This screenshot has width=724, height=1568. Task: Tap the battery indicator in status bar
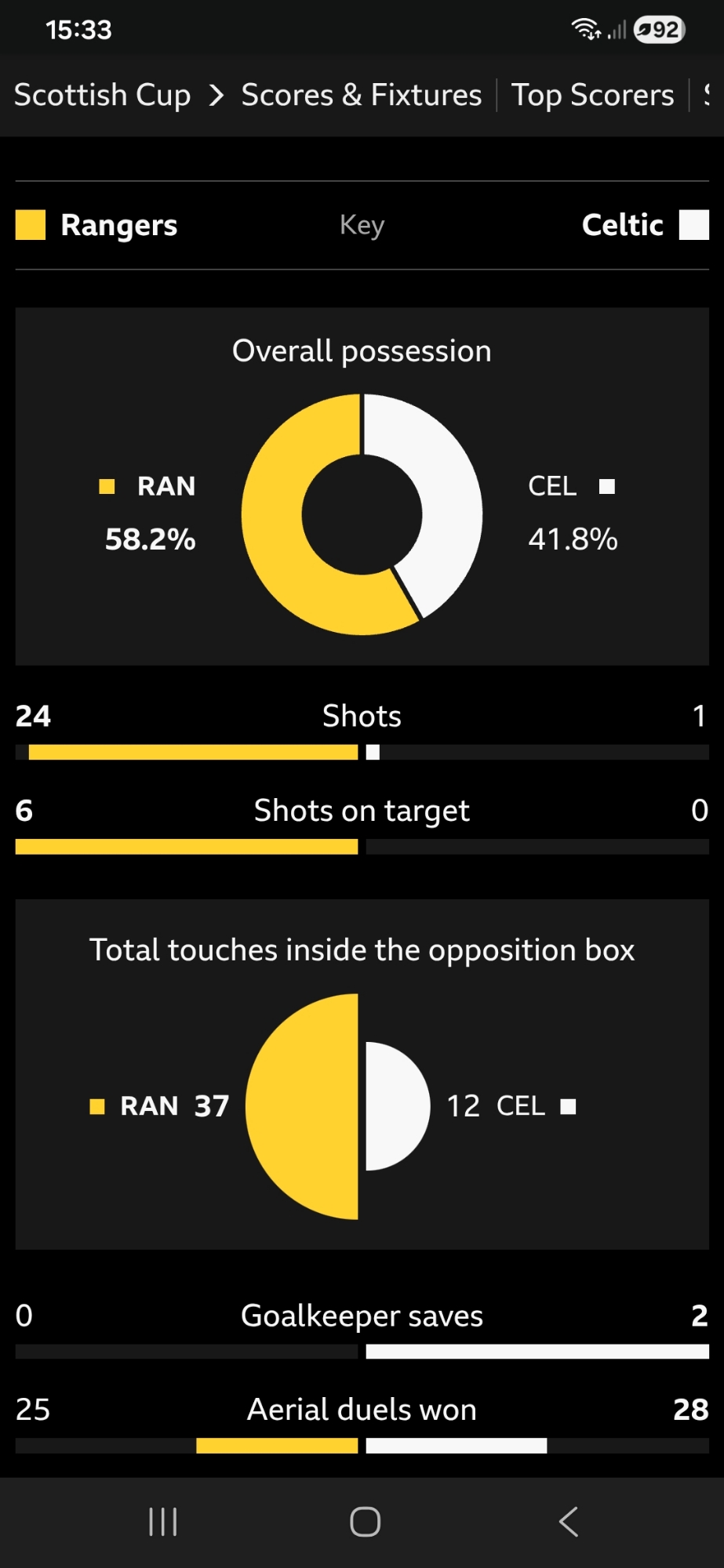point(659,30)
